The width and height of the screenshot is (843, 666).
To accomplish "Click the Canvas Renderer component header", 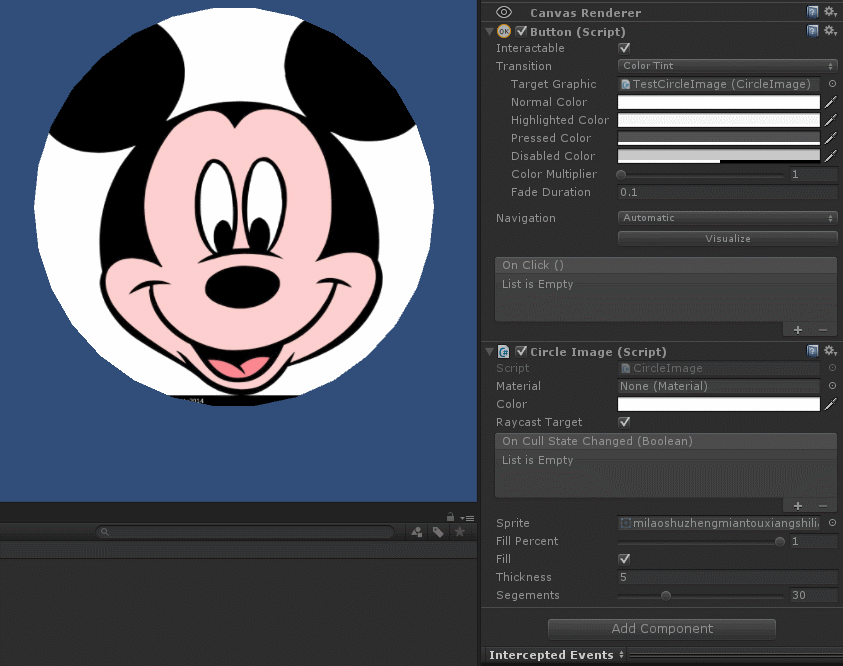I will (661, 12).
